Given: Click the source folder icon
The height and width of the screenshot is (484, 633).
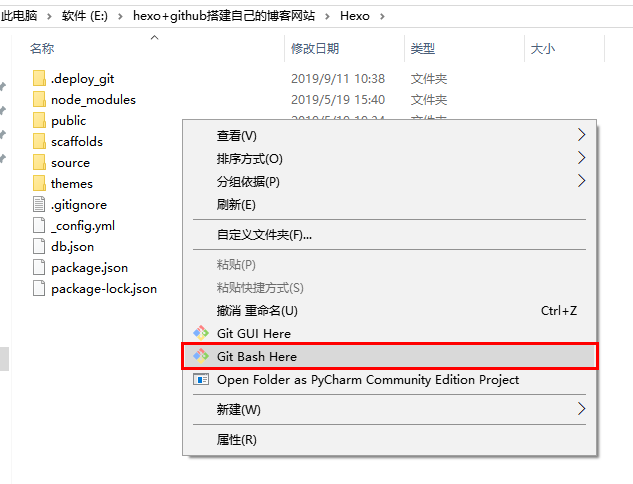Looking at the screenshot, I should click(39, 162).
